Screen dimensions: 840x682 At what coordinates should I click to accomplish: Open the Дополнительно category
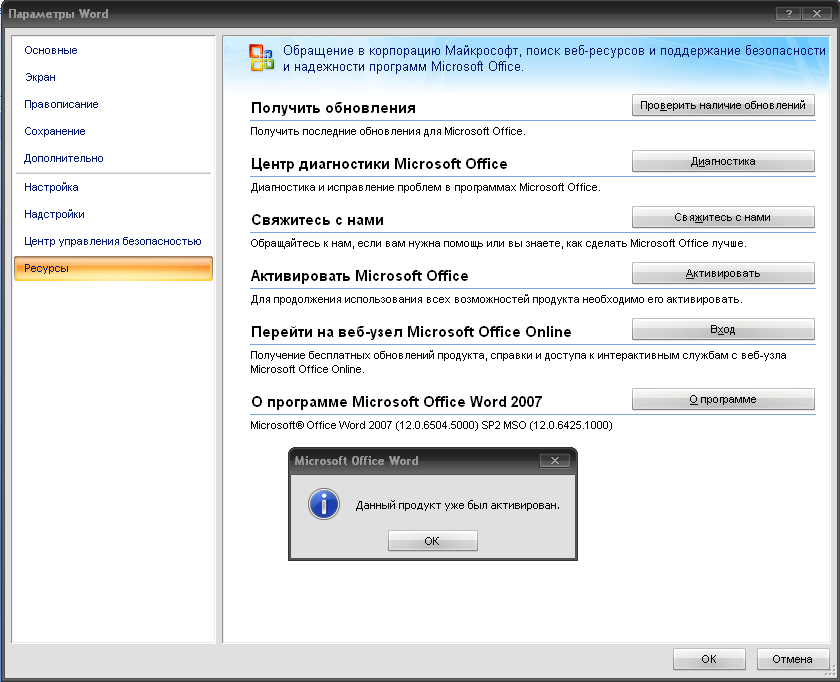pyautogui.click(x=64, y=158)
